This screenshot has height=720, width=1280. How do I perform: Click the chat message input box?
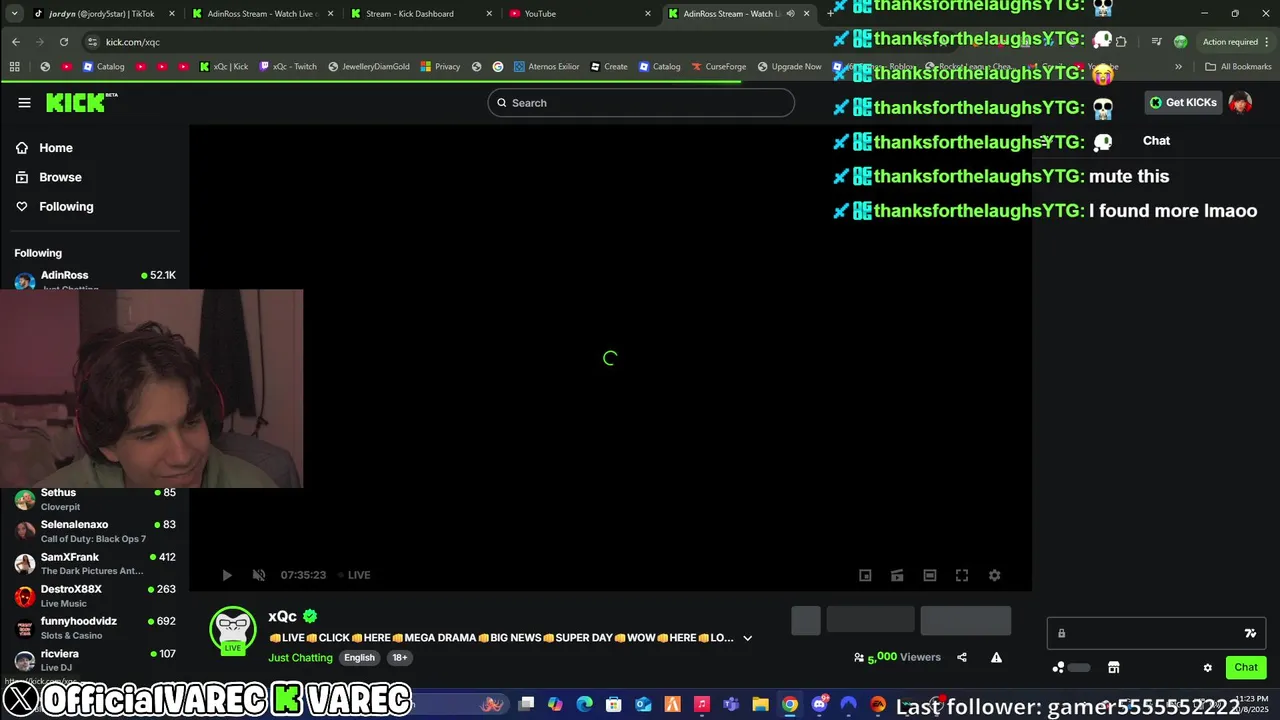(x=1156, y=633)
